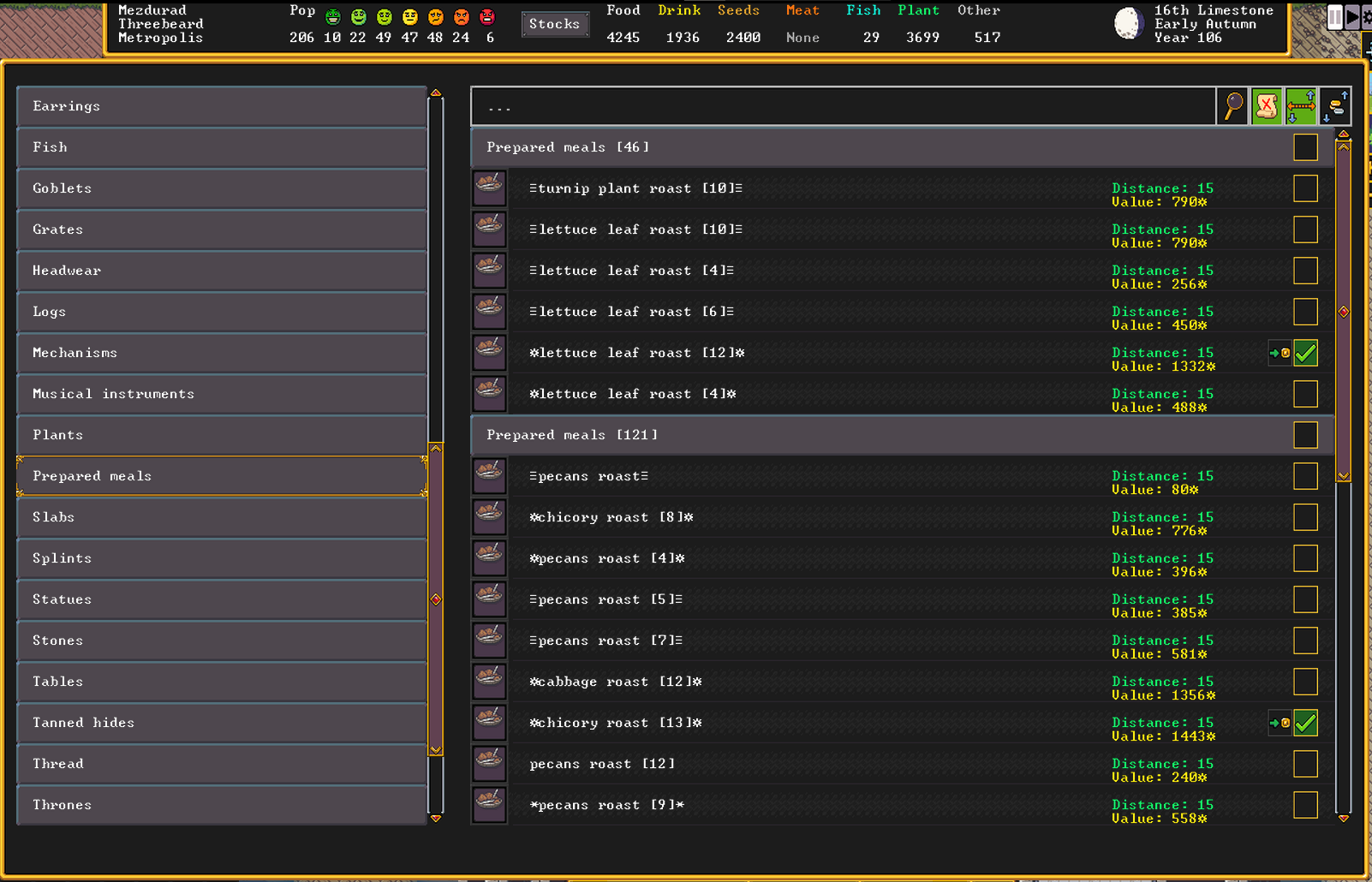Click the Tanned hides category button

point(222,723)
